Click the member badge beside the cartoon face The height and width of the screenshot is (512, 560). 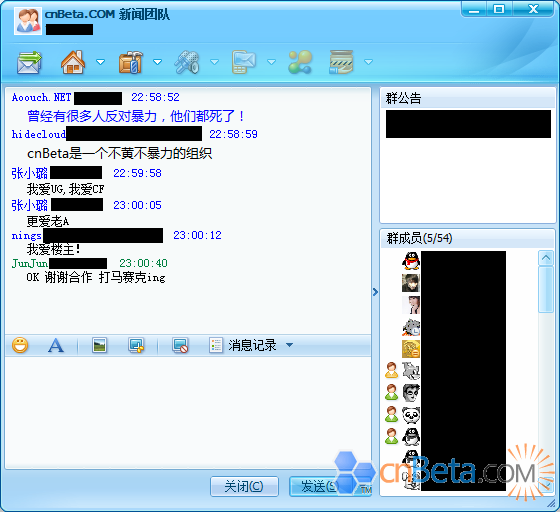[391, 392]
